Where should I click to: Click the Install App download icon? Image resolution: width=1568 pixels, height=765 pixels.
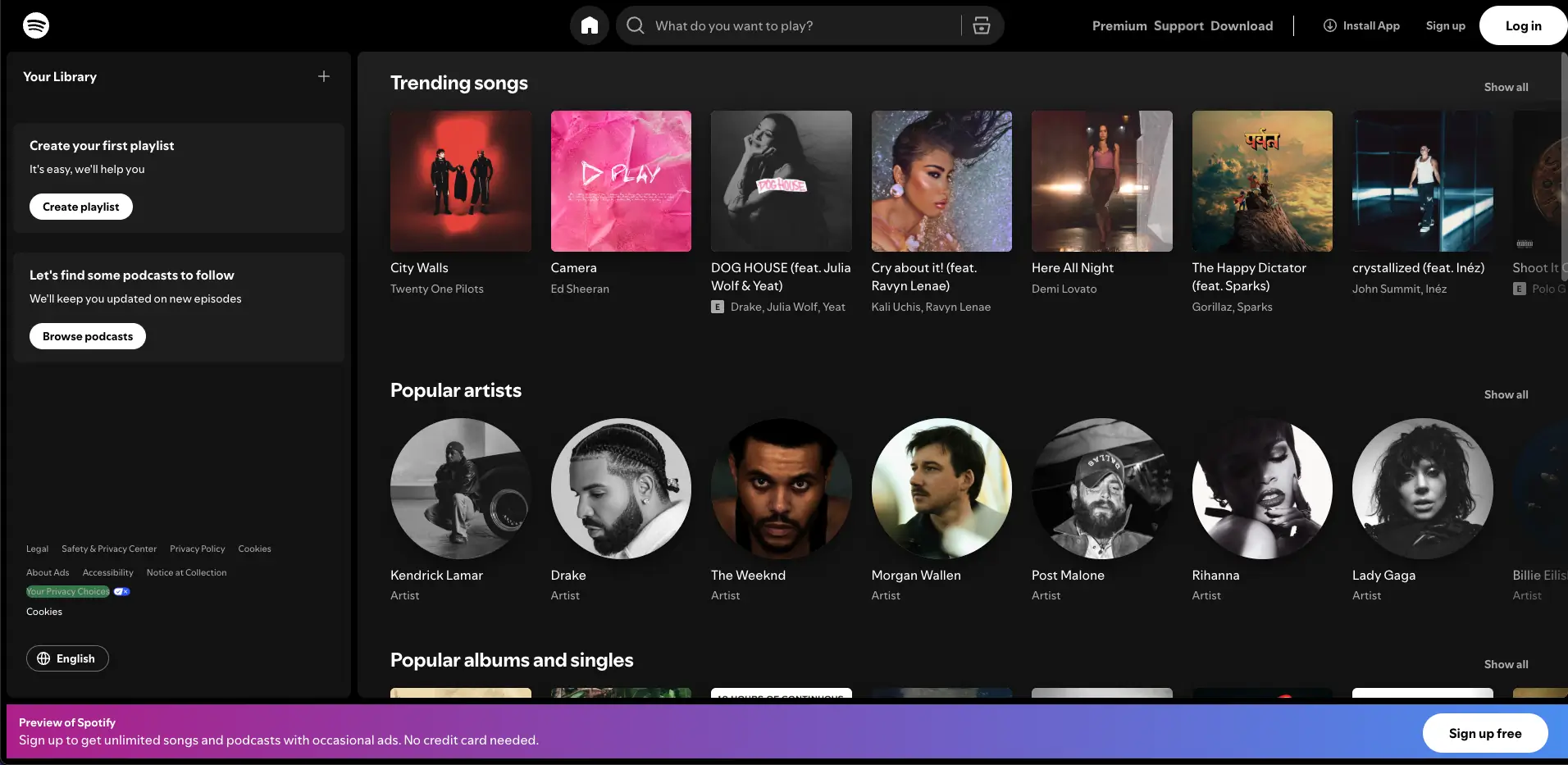pyautogui.click(x=1329, y=25)
